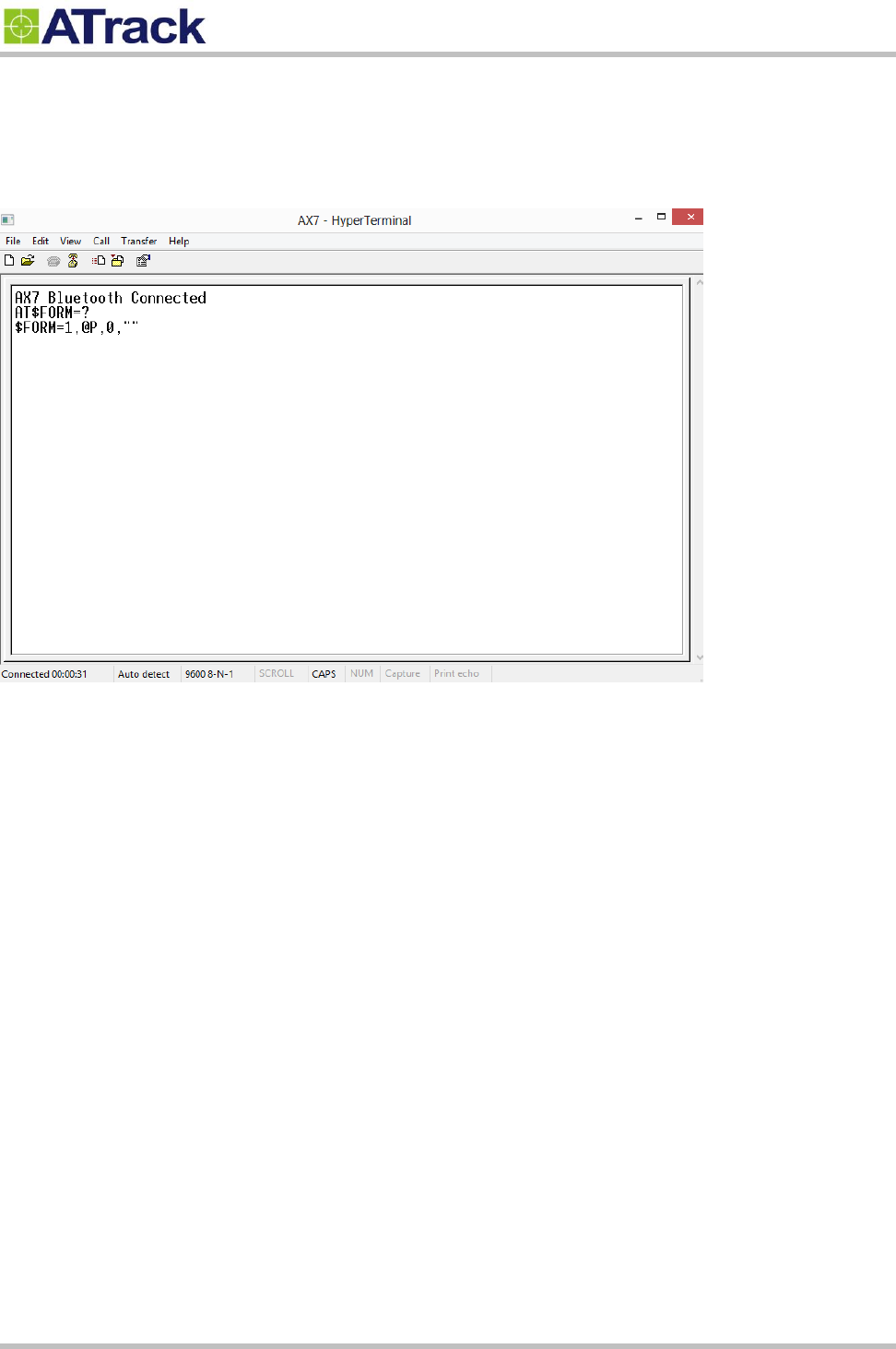Image resolution: width=896 pixels, height=1349 pixels.
Task: Click the Disconnect phone icon
Action: click(73, 261)
